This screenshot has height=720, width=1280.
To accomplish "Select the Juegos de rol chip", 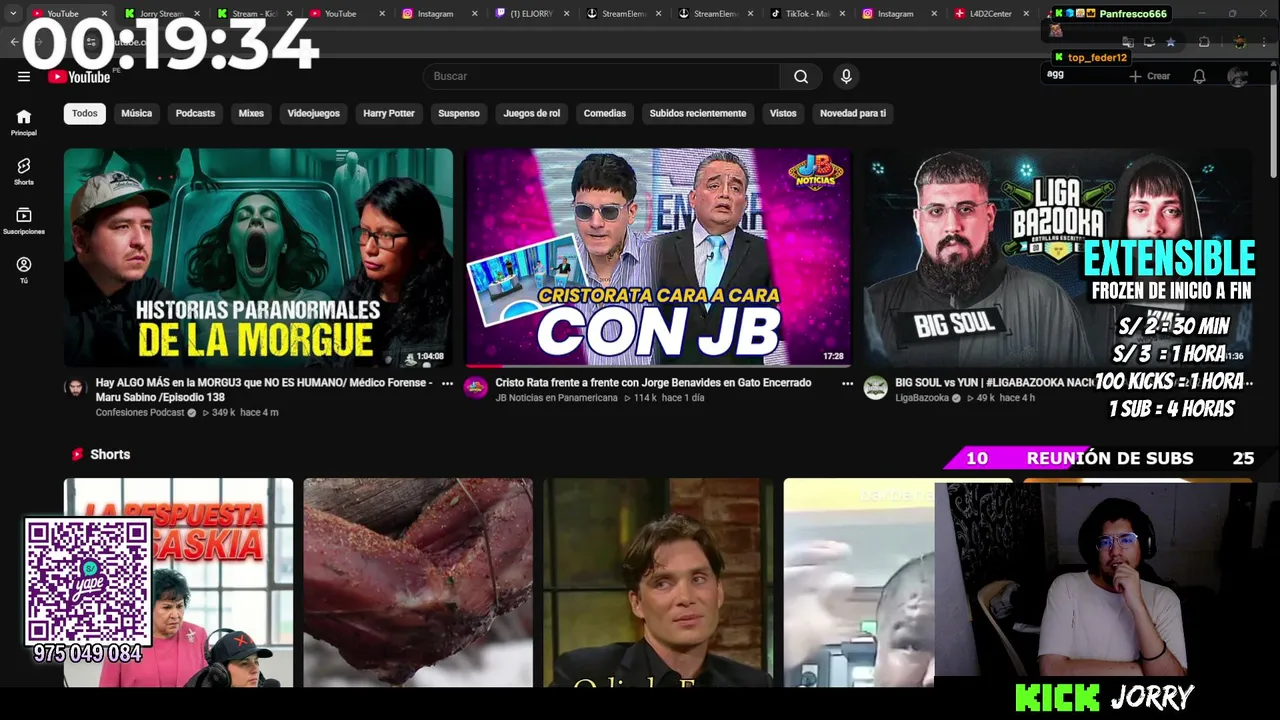I will [x=532, y=113].
